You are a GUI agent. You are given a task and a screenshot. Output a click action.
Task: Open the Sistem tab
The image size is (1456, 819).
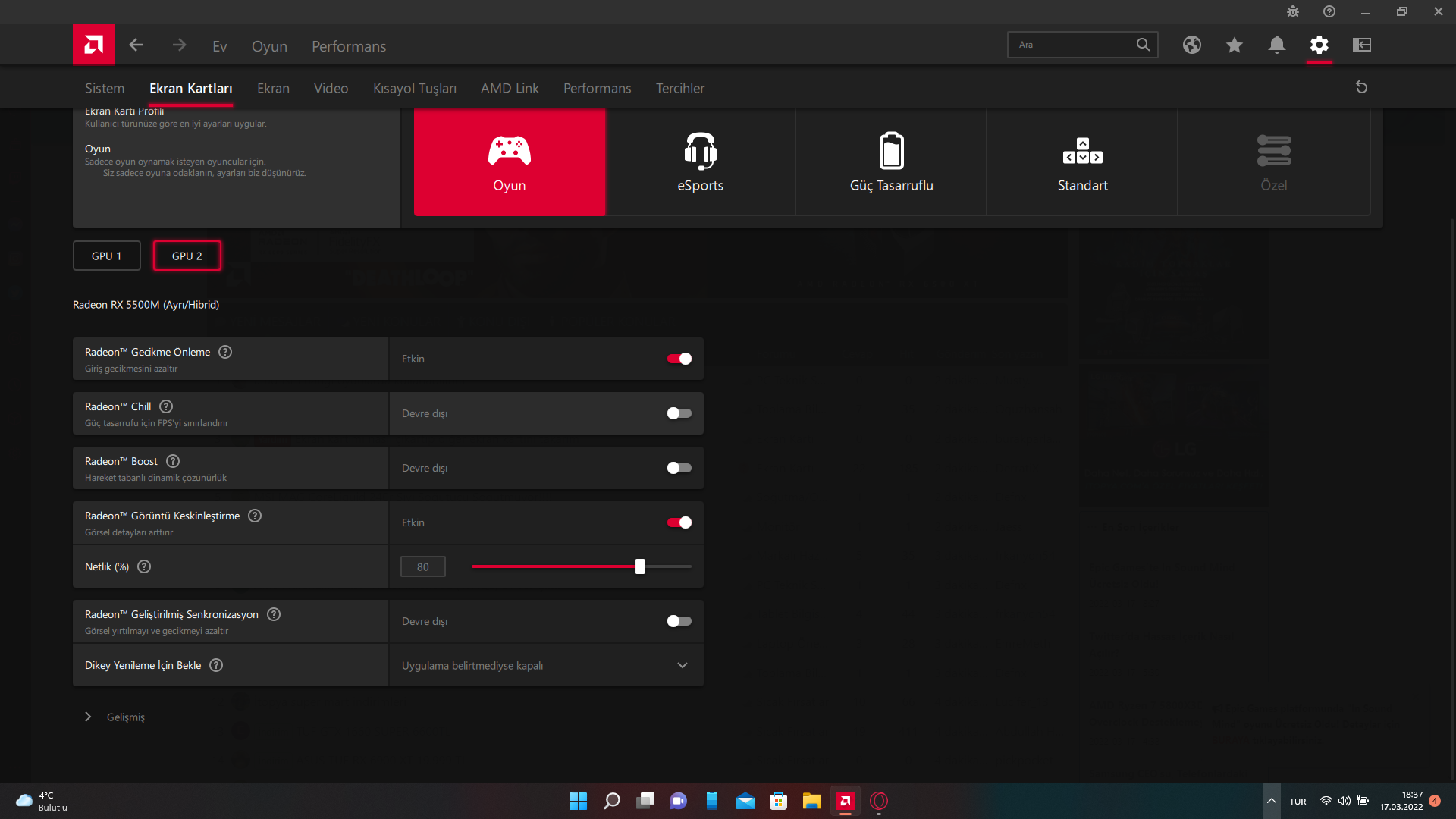click(x=105, y=88)
